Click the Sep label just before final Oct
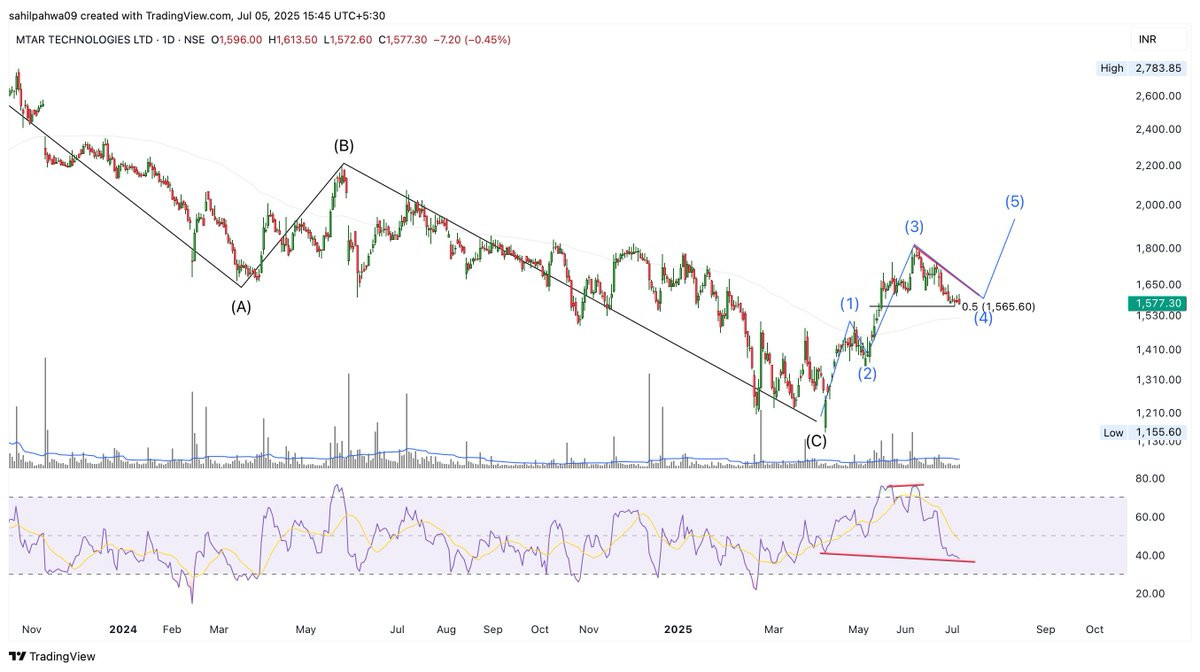The image size is (1200, 672). [1046, 630]
